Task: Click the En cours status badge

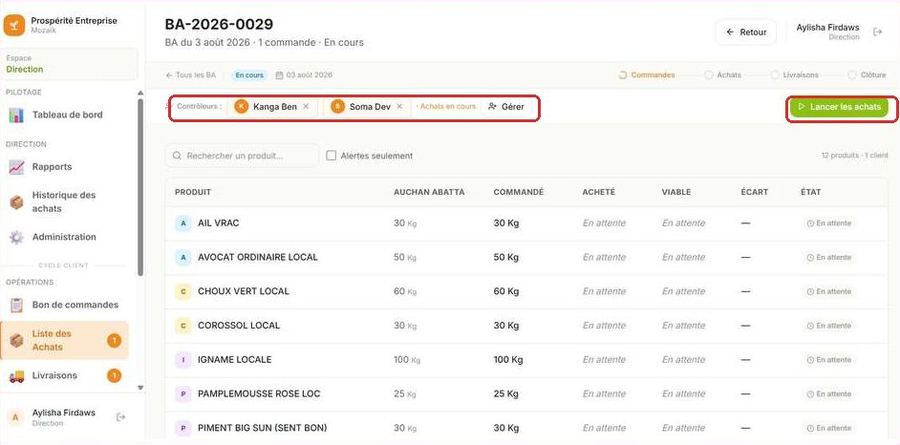Action: point(250,75)
